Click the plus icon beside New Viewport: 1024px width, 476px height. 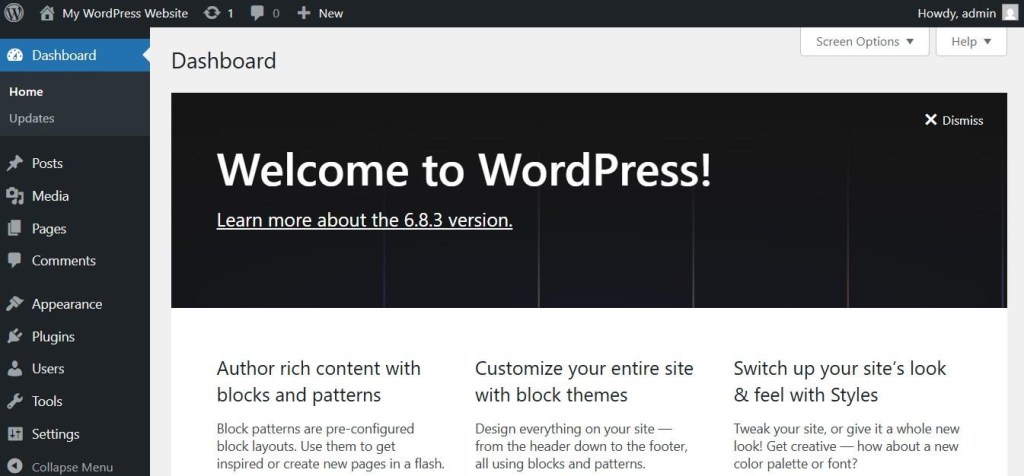click(303, 13)
